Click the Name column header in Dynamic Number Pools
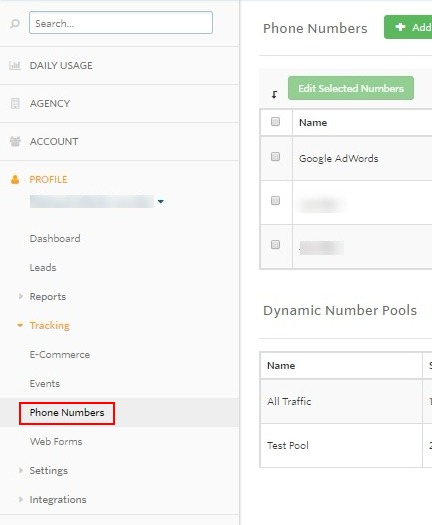The image size is (432, 525). [281, 366]
